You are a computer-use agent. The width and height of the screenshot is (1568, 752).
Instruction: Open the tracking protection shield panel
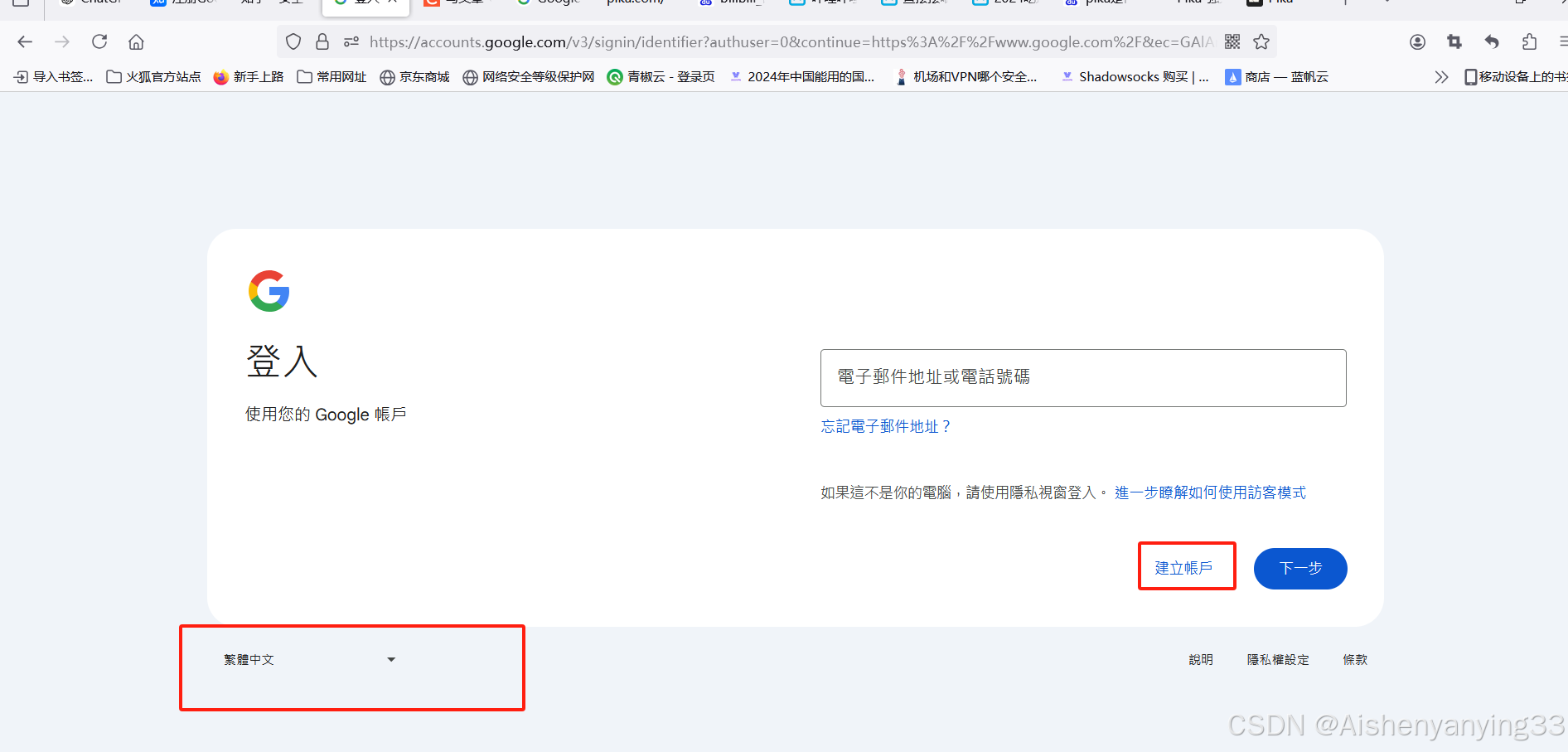tap(293, 41)
